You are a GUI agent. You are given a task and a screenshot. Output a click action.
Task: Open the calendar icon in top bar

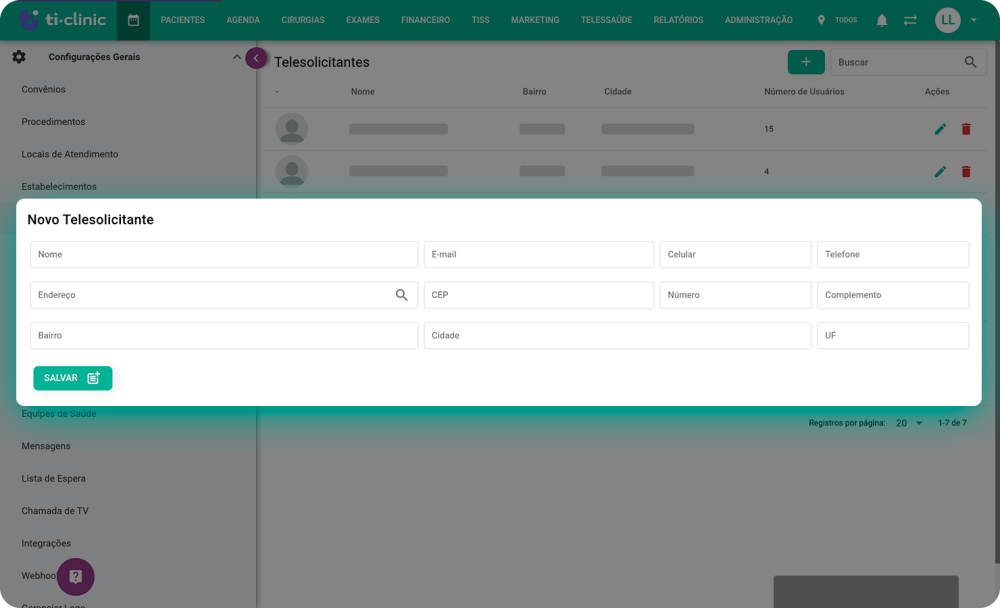133,20
